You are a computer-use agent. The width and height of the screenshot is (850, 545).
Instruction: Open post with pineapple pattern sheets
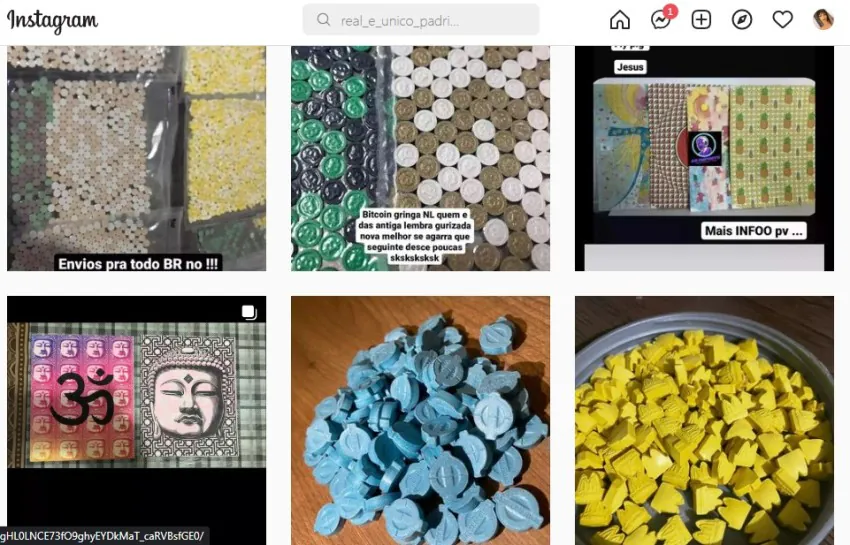704,158
